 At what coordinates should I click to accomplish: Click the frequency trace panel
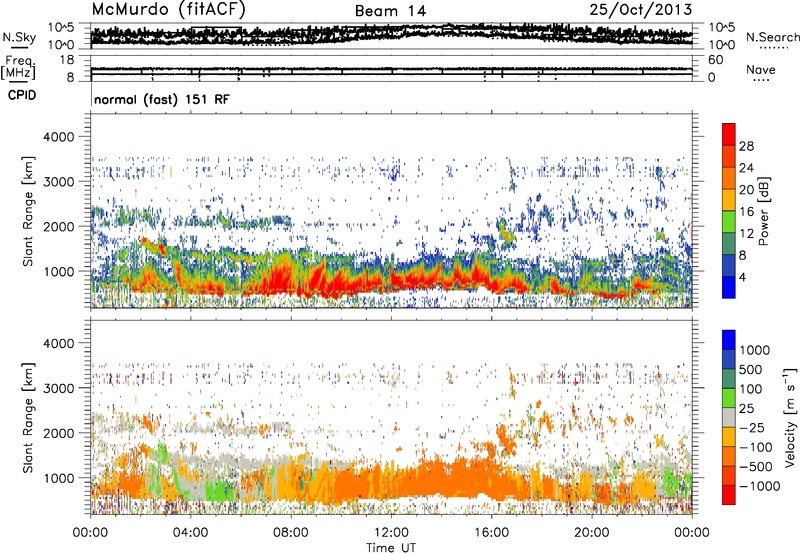(392, 68)
